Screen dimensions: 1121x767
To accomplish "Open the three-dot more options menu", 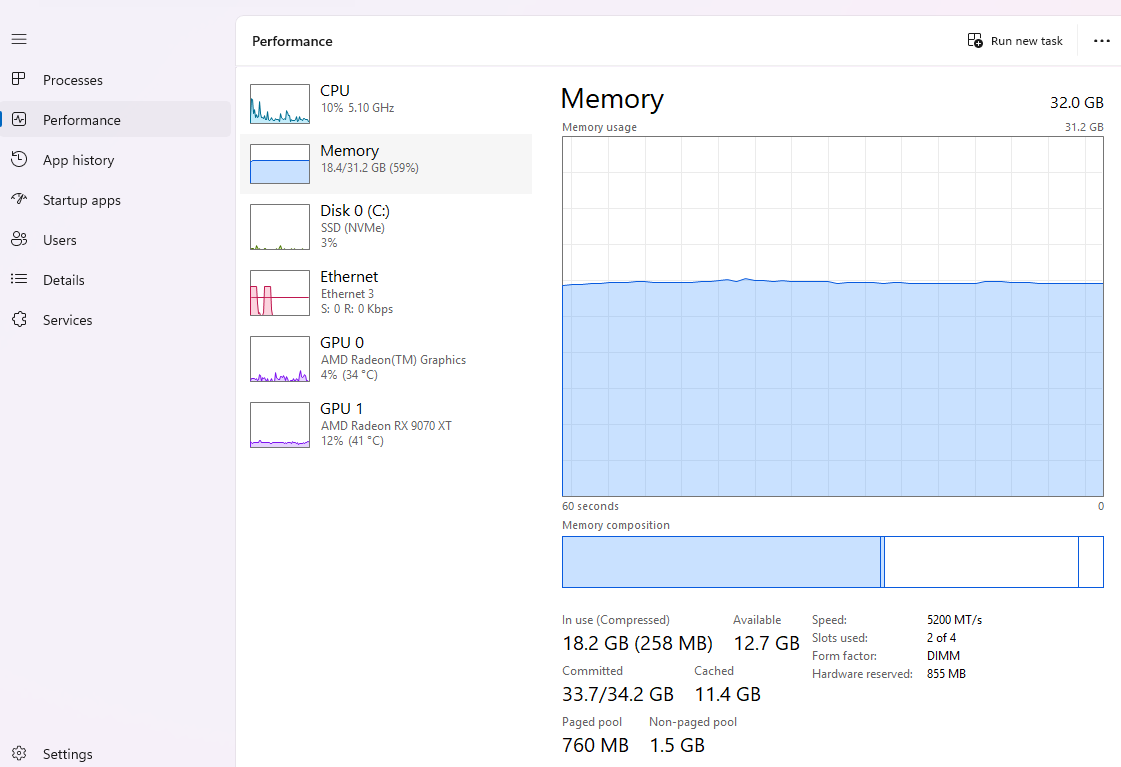I will [x=1101, y=41].
